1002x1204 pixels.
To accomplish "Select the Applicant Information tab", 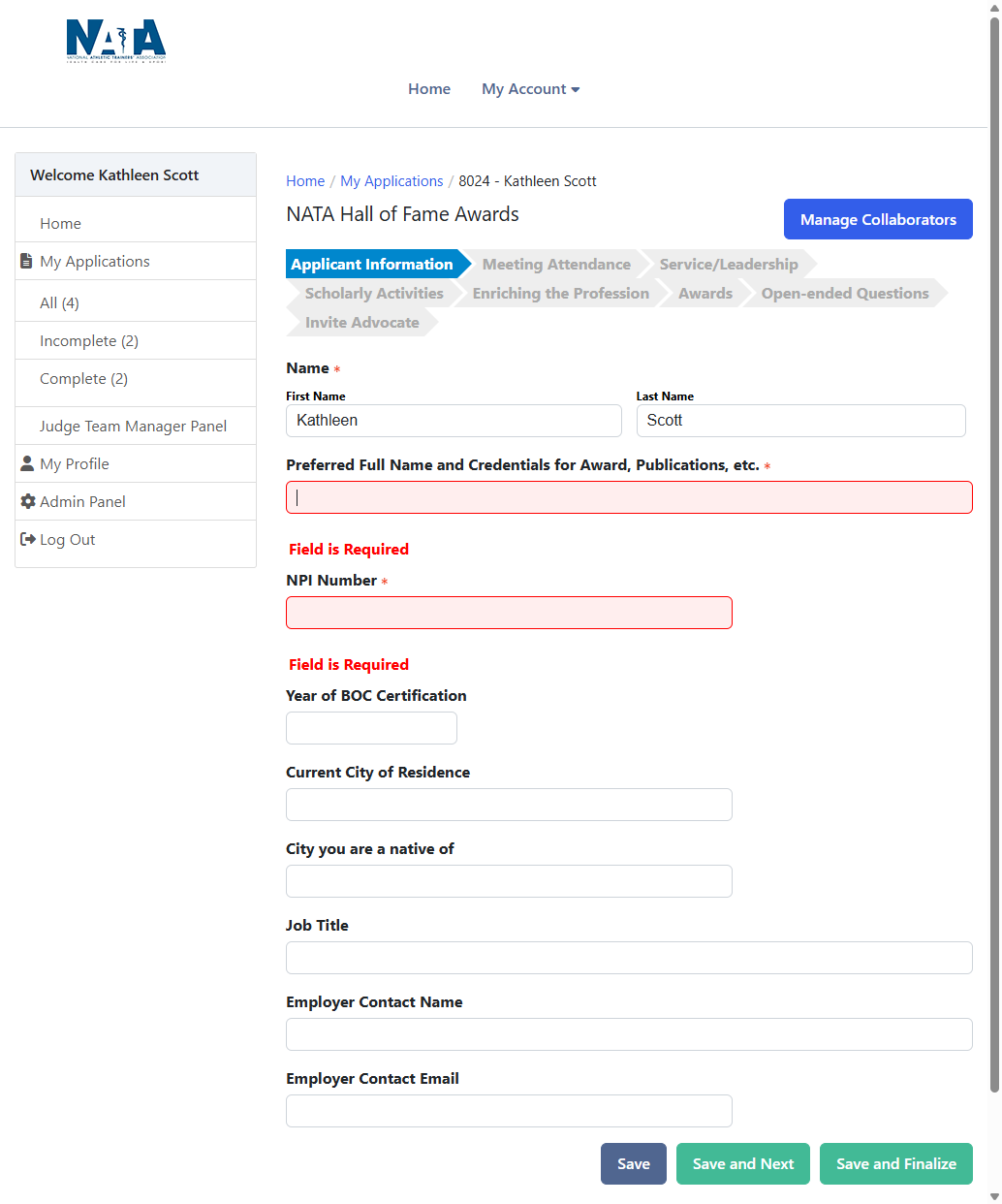I will (x=373, y=264).
